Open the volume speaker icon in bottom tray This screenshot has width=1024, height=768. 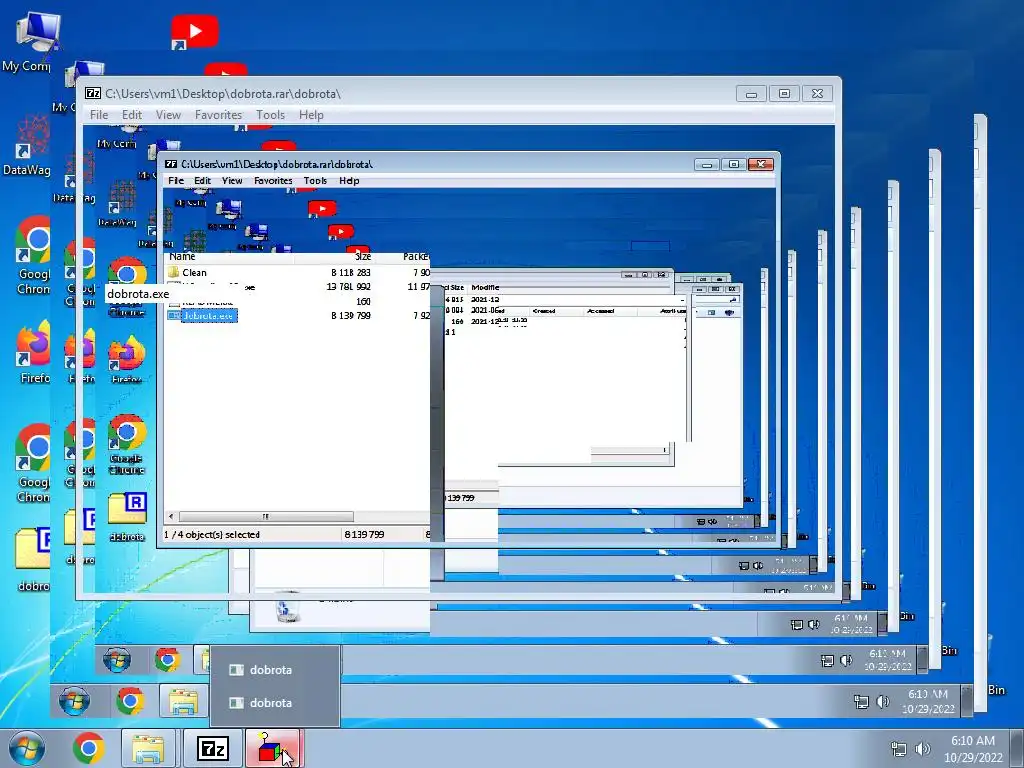pyautogui.click(x=923, y=749)
